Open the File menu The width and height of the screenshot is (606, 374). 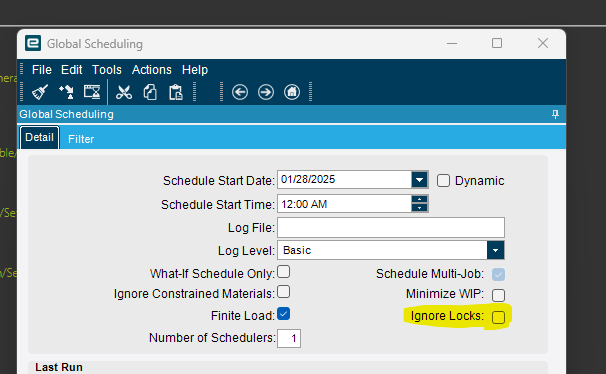[x=42, y=70]
